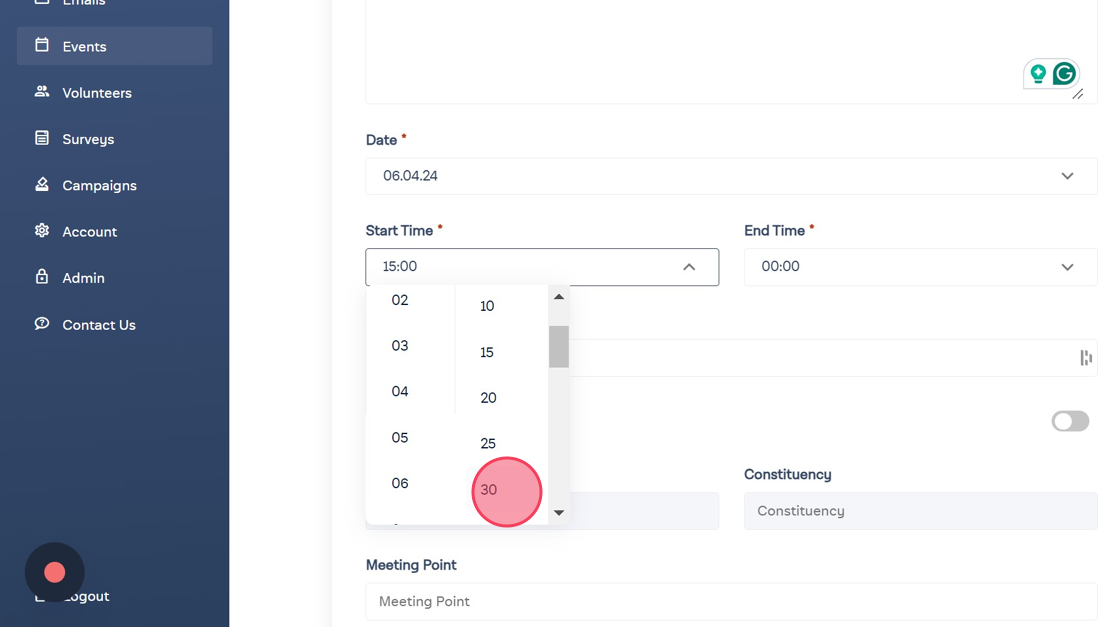Select minute 30 in time picker
Screen dimensions: 1120x627
pos(489,490)
